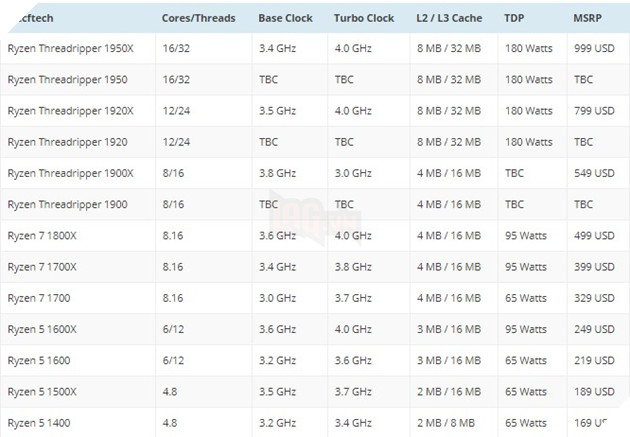Click 3.0 GHz base clock of Ryzen 7 1700
Image resolution: width=630 pixels, height=437 pixels.
277,298
